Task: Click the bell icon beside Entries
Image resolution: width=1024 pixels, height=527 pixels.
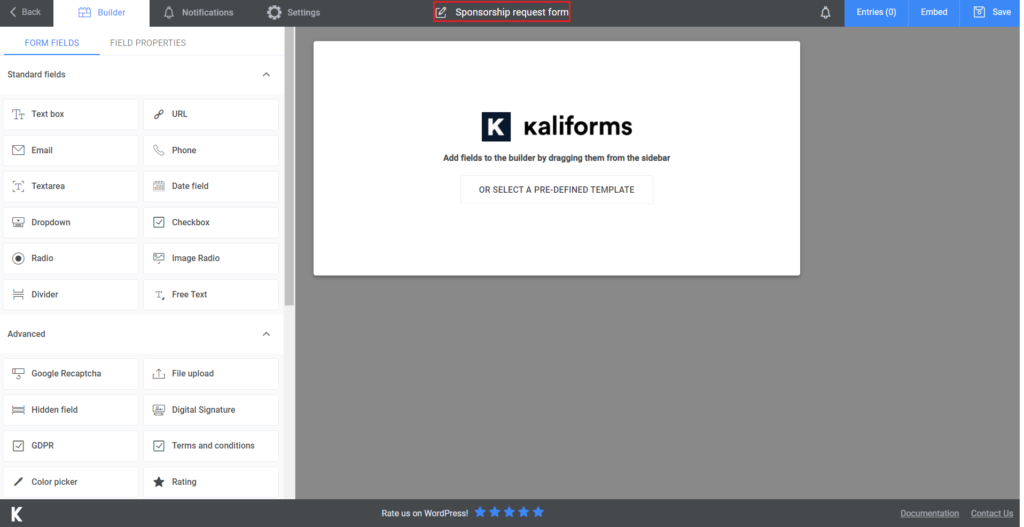Action: pos(825,12)
